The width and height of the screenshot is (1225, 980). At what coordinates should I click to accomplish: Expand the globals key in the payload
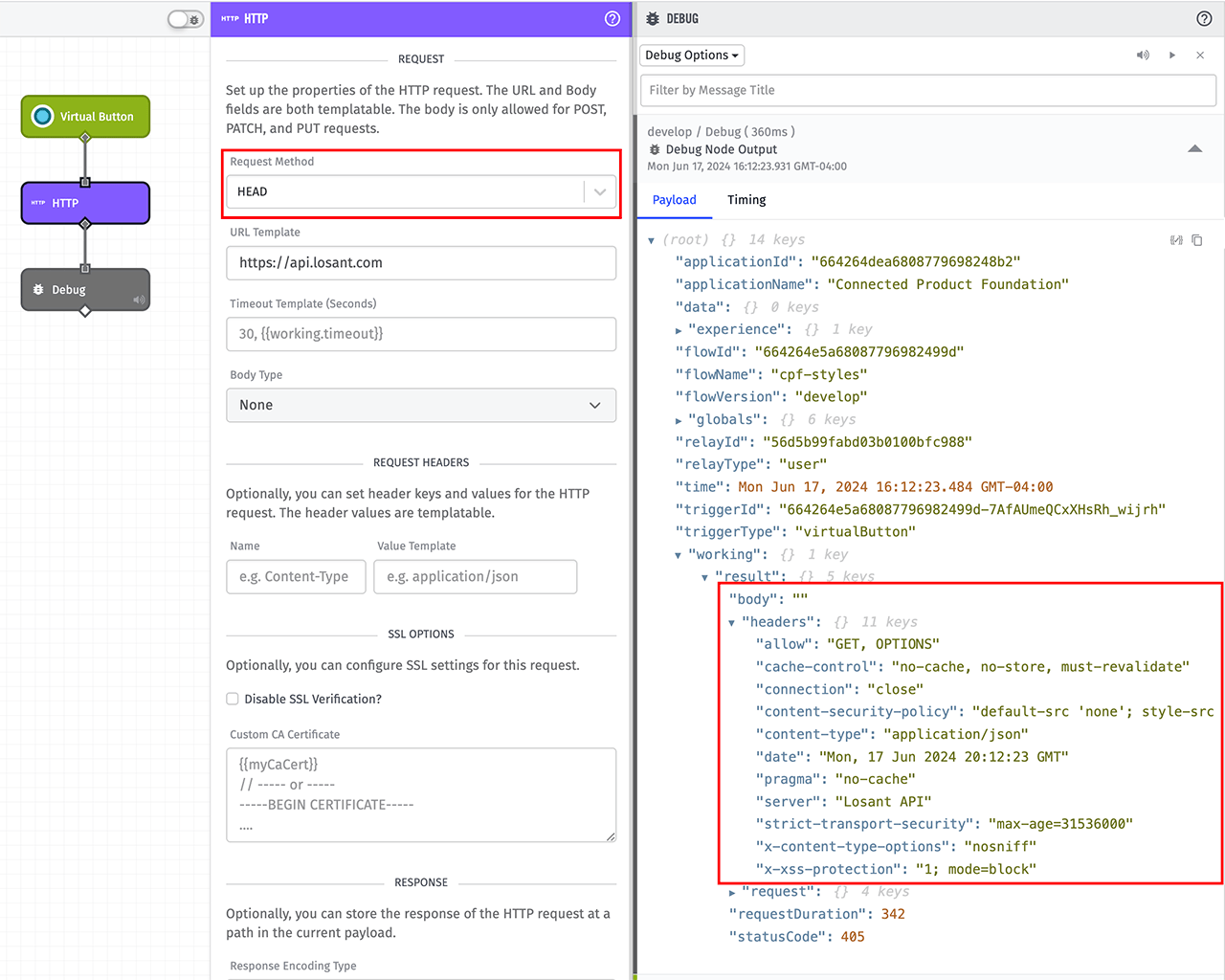pos(679,419)
